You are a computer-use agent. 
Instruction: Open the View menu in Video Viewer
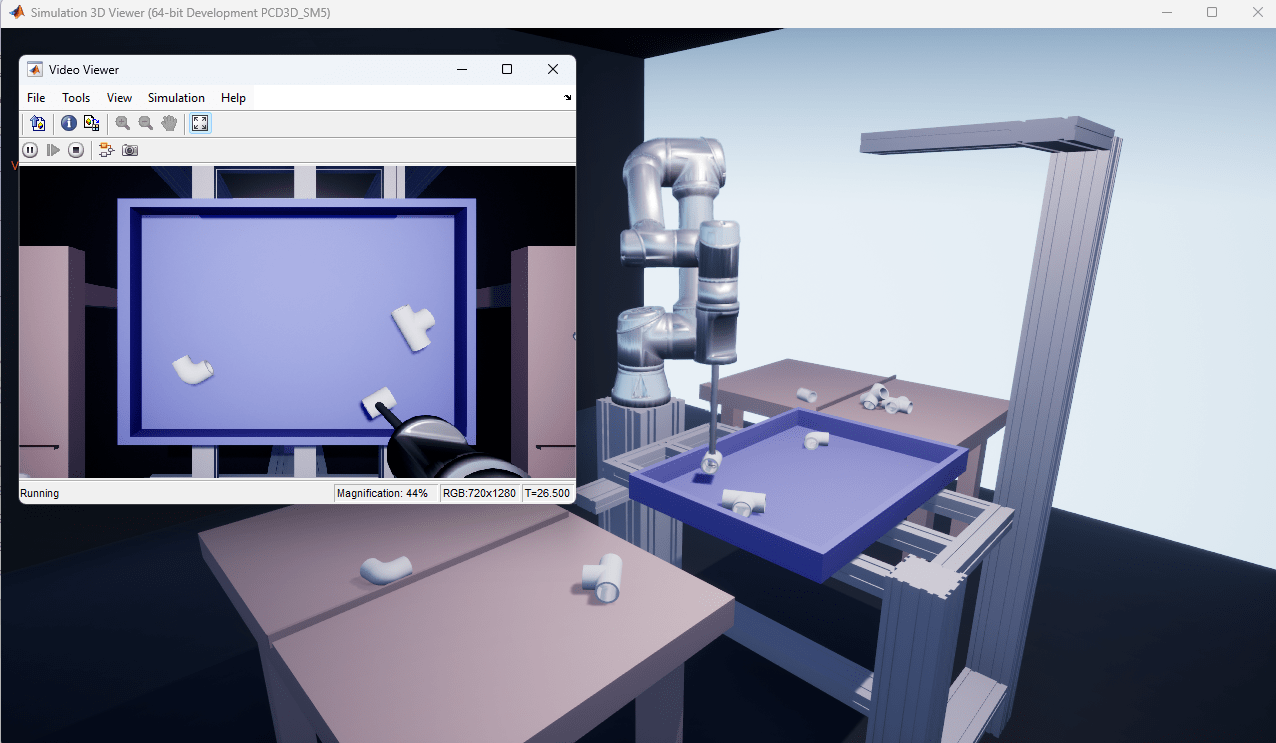click(x=119, y=98)
